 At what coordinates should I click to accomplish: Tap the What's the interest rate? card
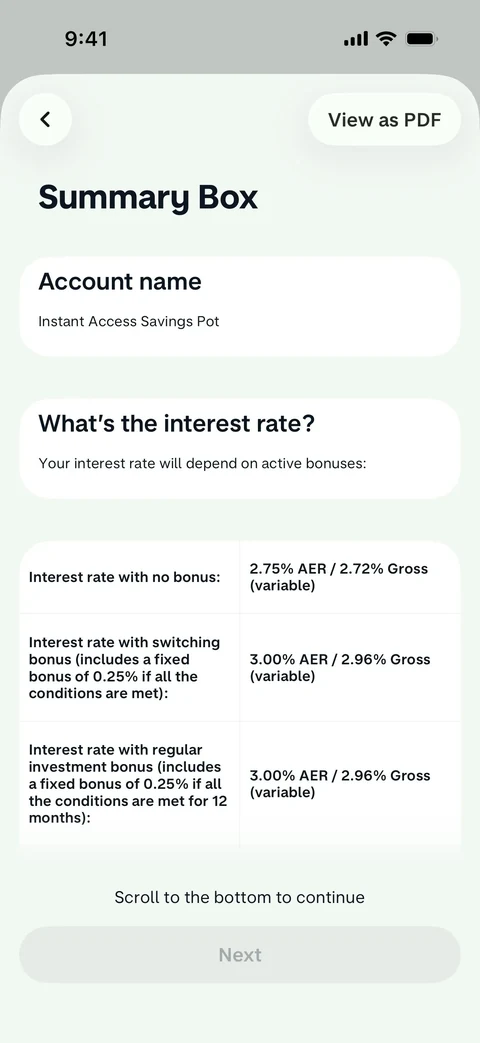[240, 448]
